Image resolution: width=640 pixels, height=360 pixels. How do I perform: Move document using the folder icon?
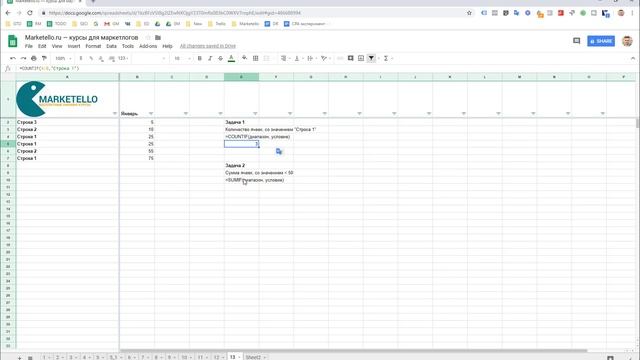pyautogui.click(x=158, y=38)
